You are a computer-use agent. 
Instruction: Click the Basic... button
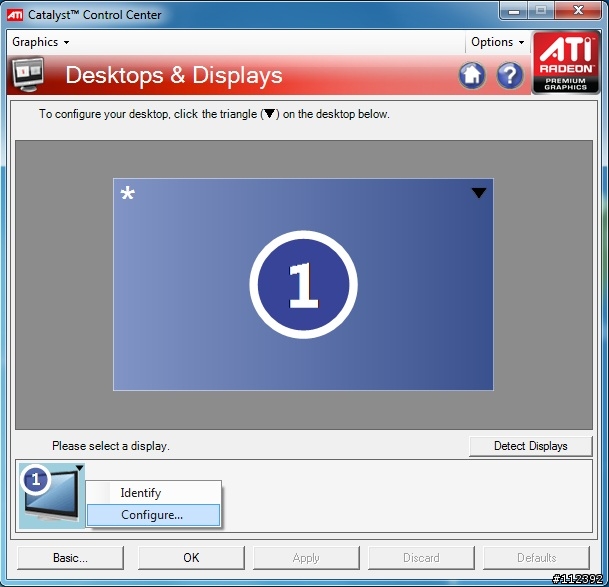click(x=70, y=558)
